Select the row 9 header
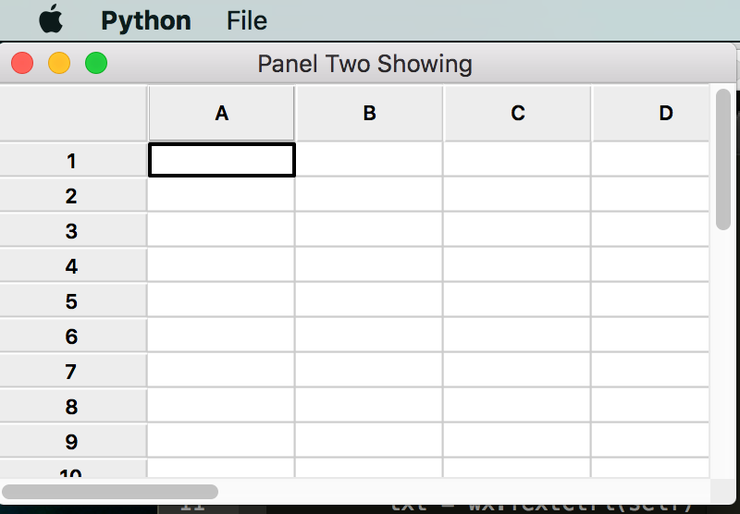This screenshot has width=740, height=514. click(72, 442)
